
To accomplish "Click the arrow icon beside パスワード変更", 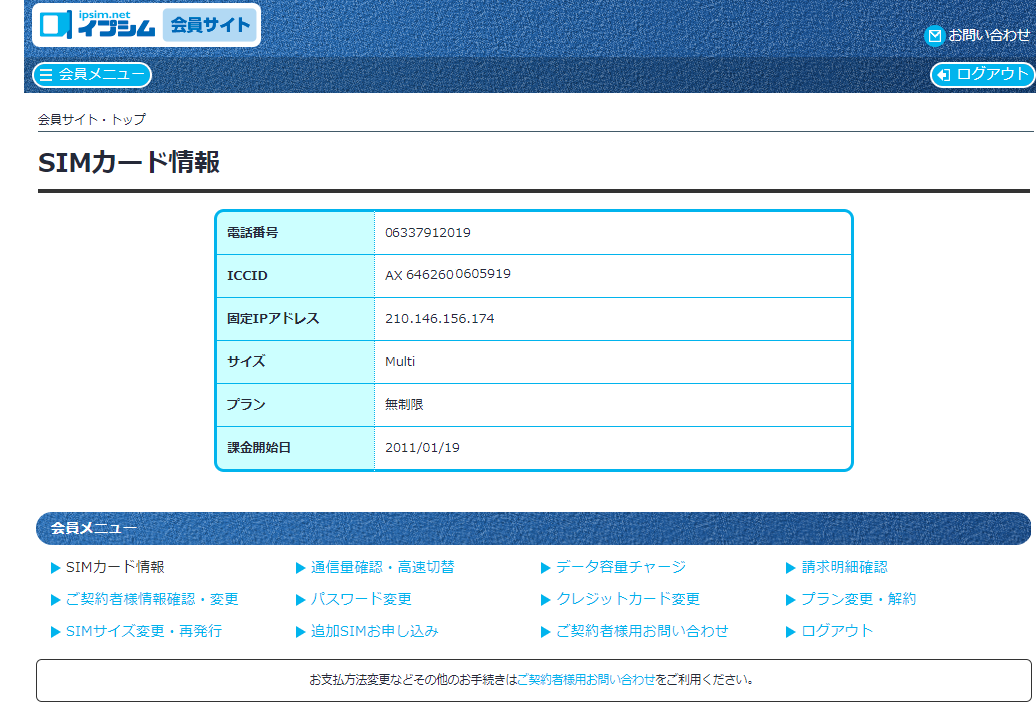I will [301, 600].
